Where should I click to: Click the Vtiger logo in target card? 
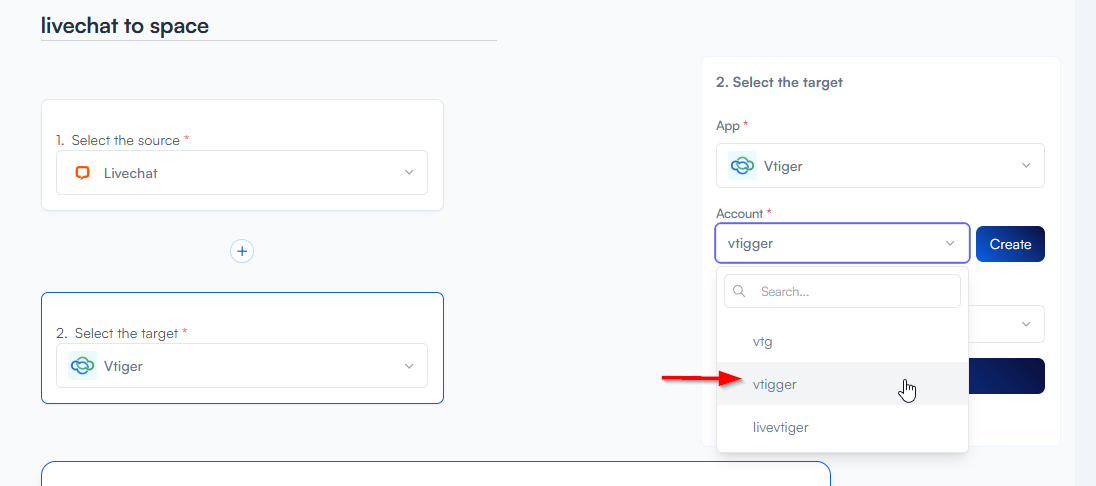click(82, 366)
